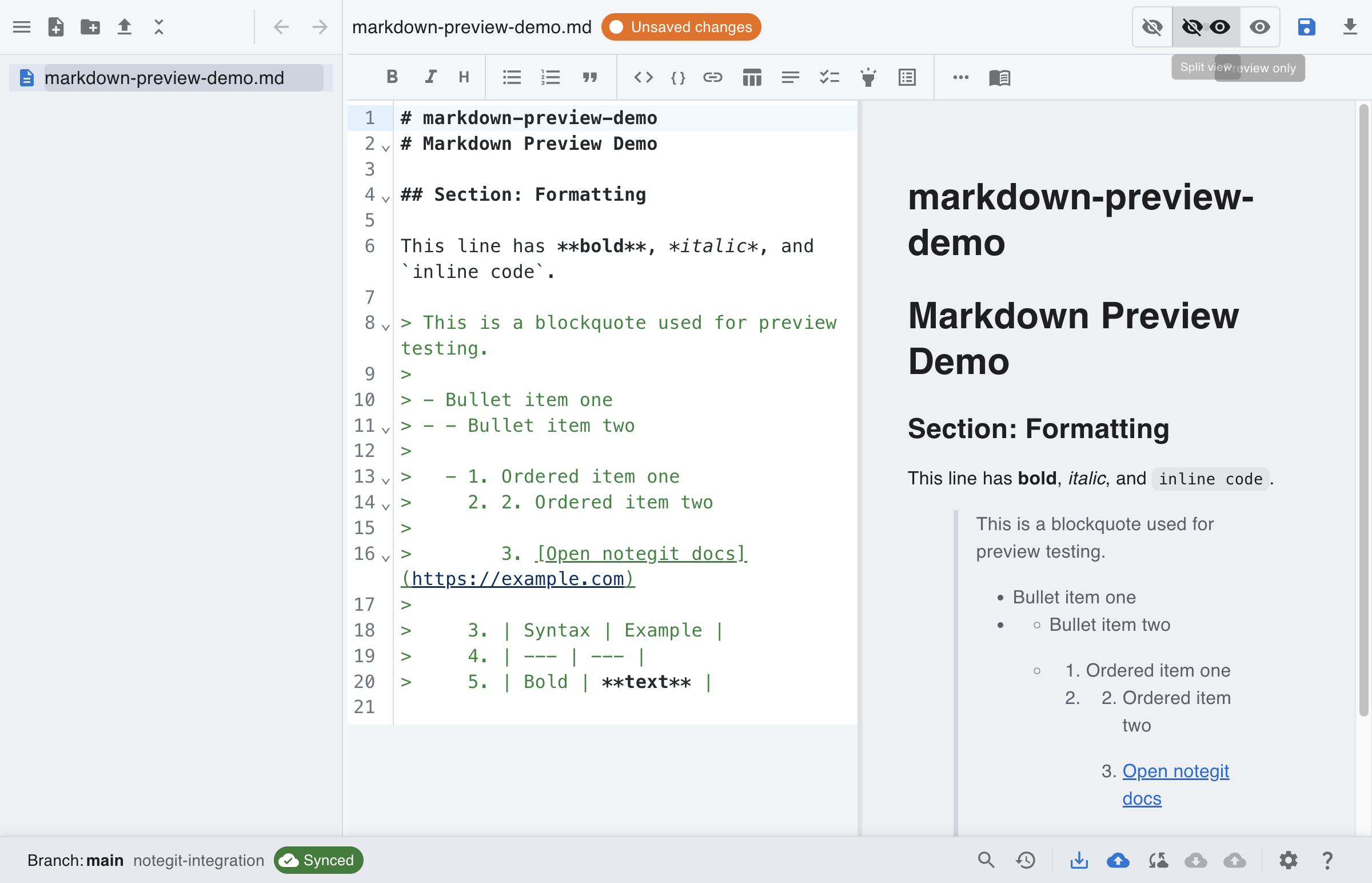Click the Synced status badge
The height and width of the screenshot is (883, 1372).
coord(318,860)
